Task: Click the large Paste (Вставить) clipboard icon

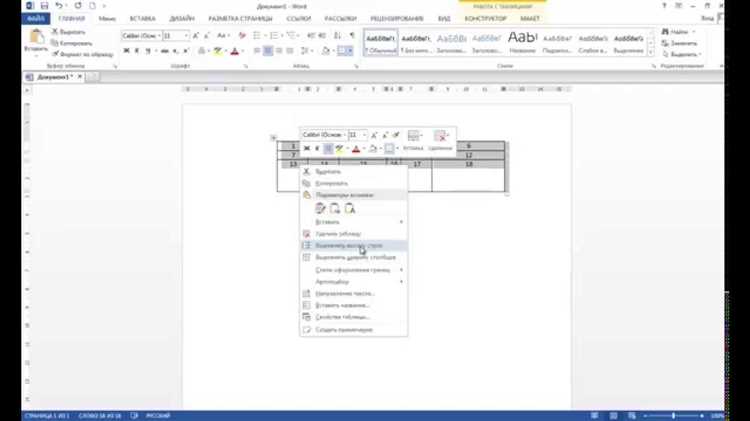Action: 36,37
